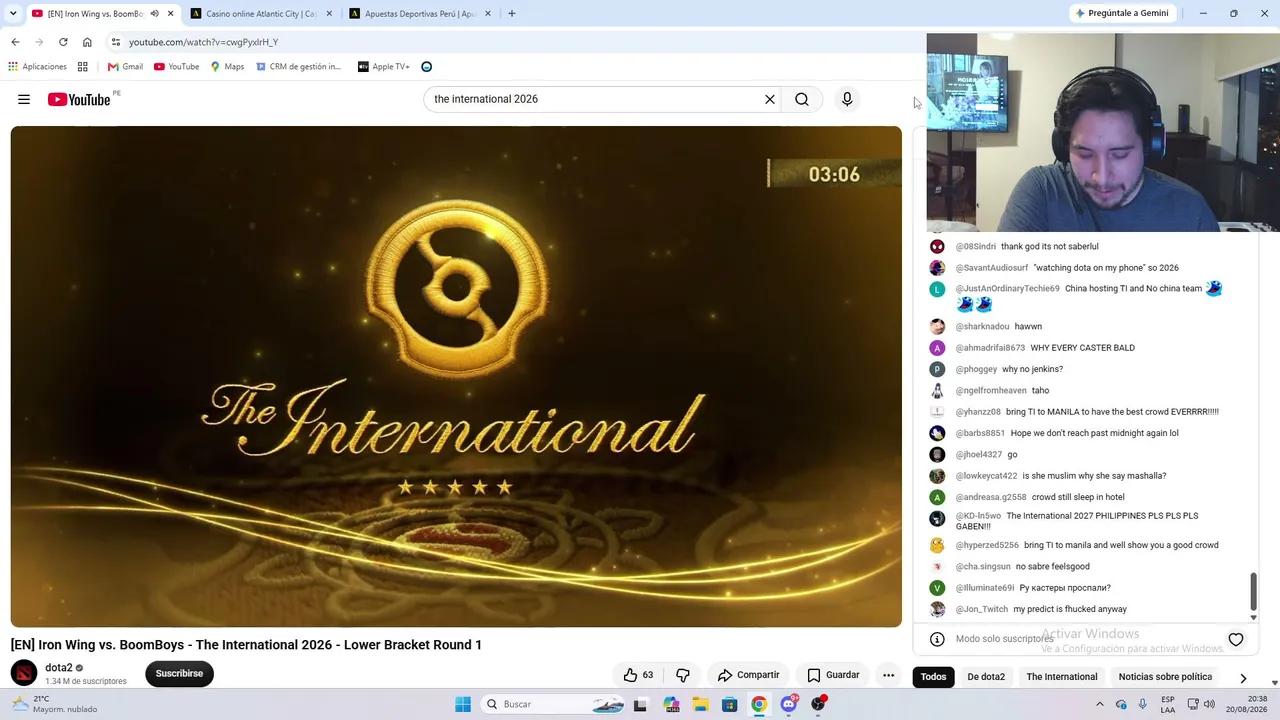Click the live chat scrollbar

pyautogui.click(x=1253, y=592)
